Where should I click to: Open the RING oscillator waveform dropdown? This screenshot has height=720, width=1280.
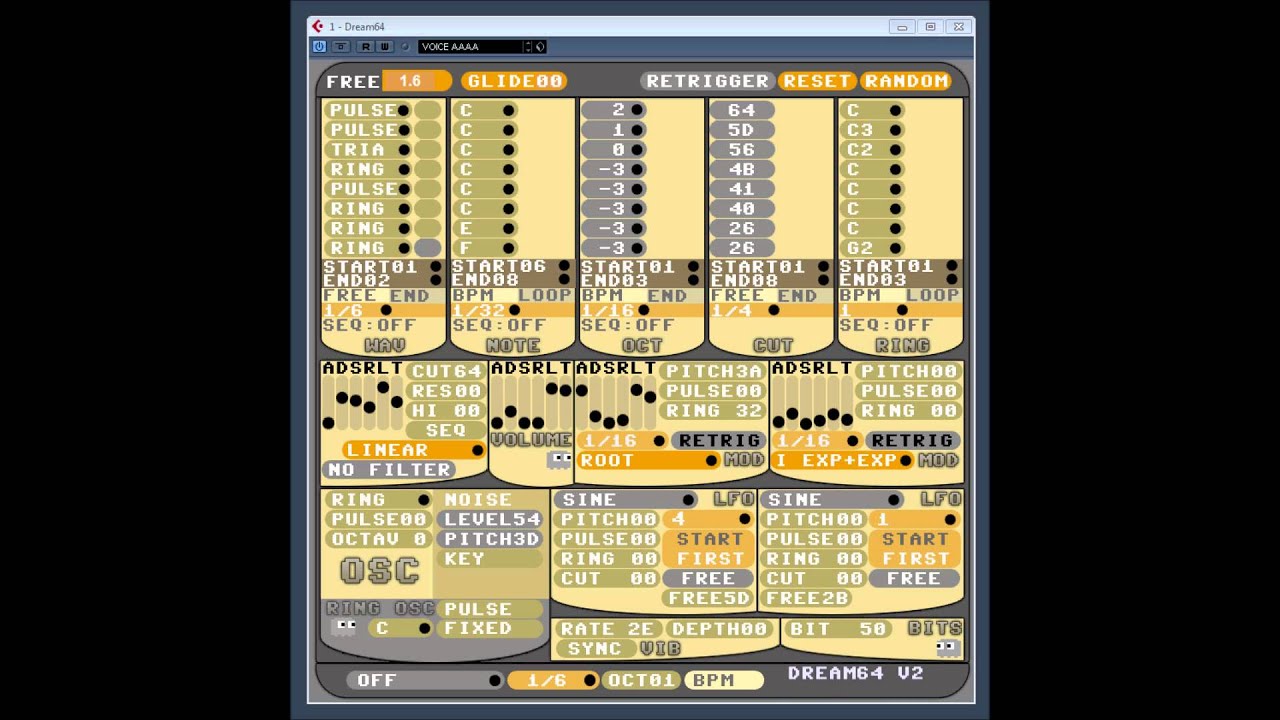pos(378,499)
